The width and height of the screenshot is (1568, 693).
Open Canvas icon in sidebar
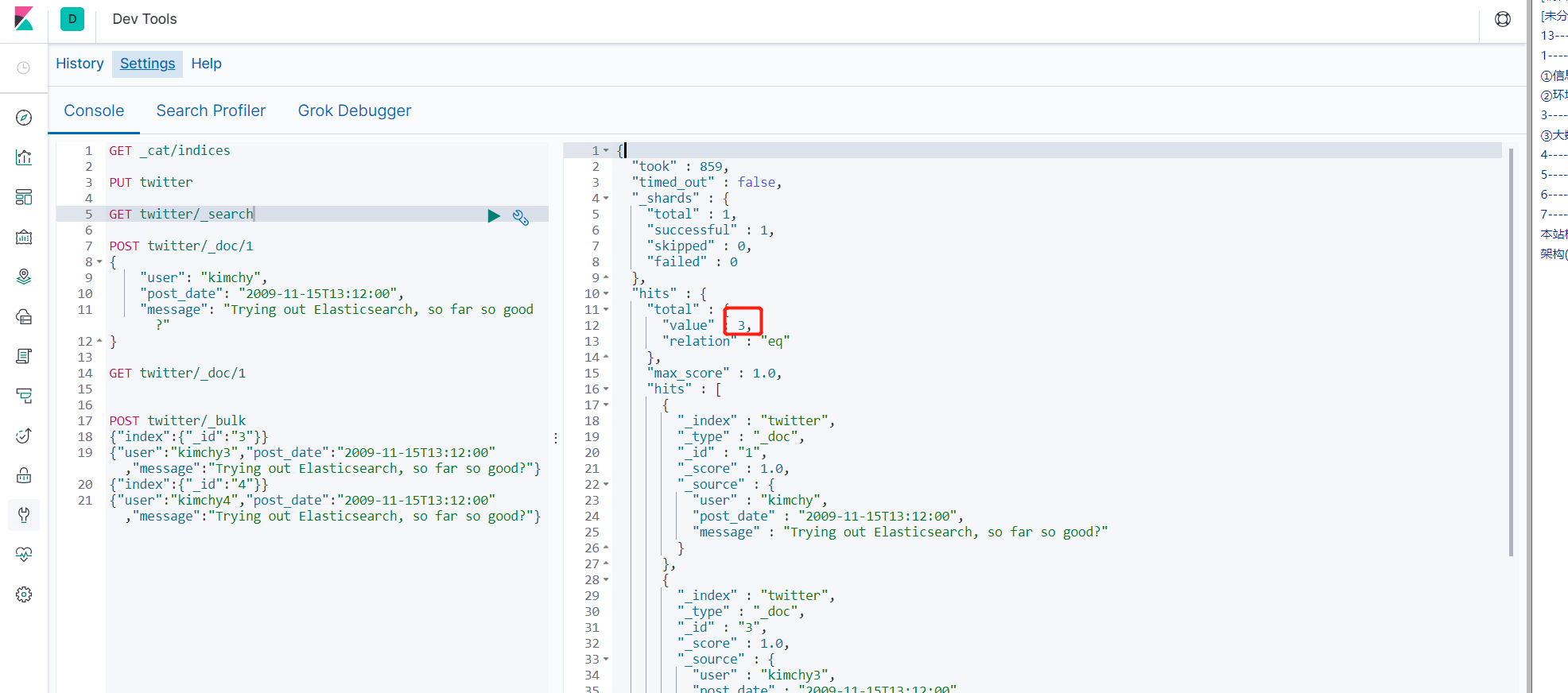24,237
